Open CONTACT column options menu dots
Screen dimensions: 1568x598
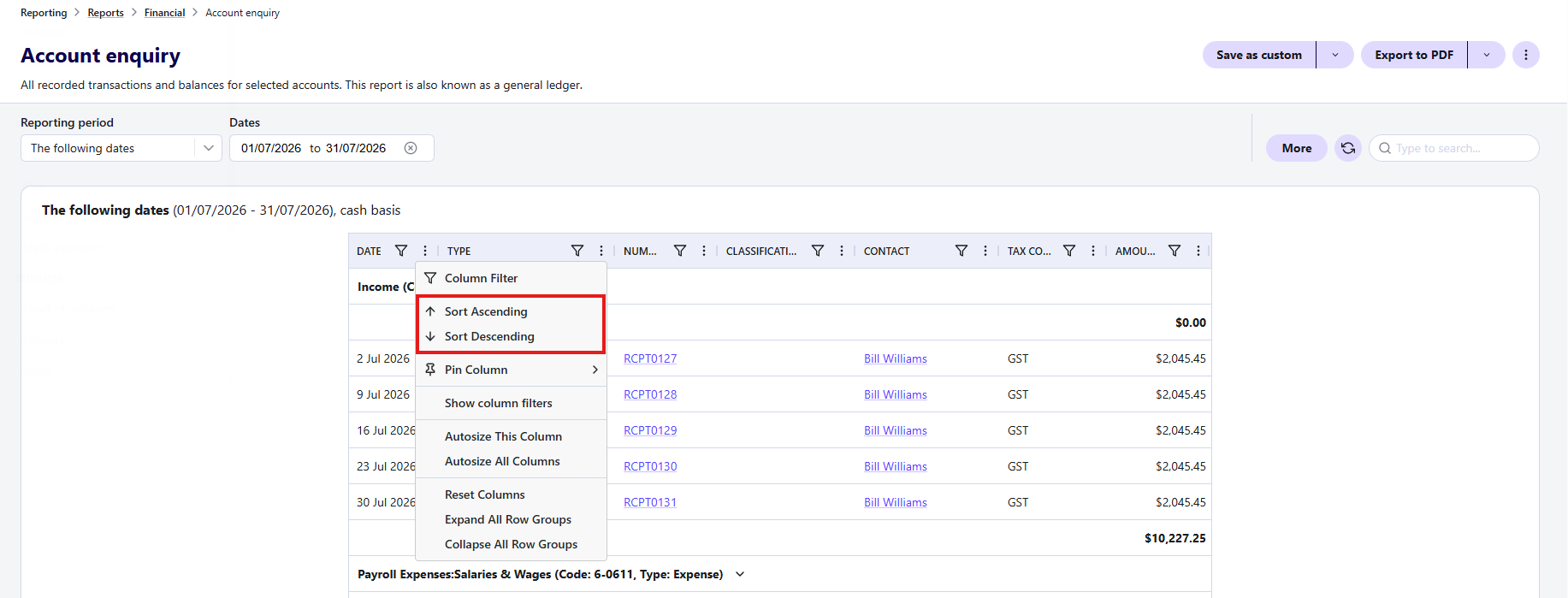(985, 251)
